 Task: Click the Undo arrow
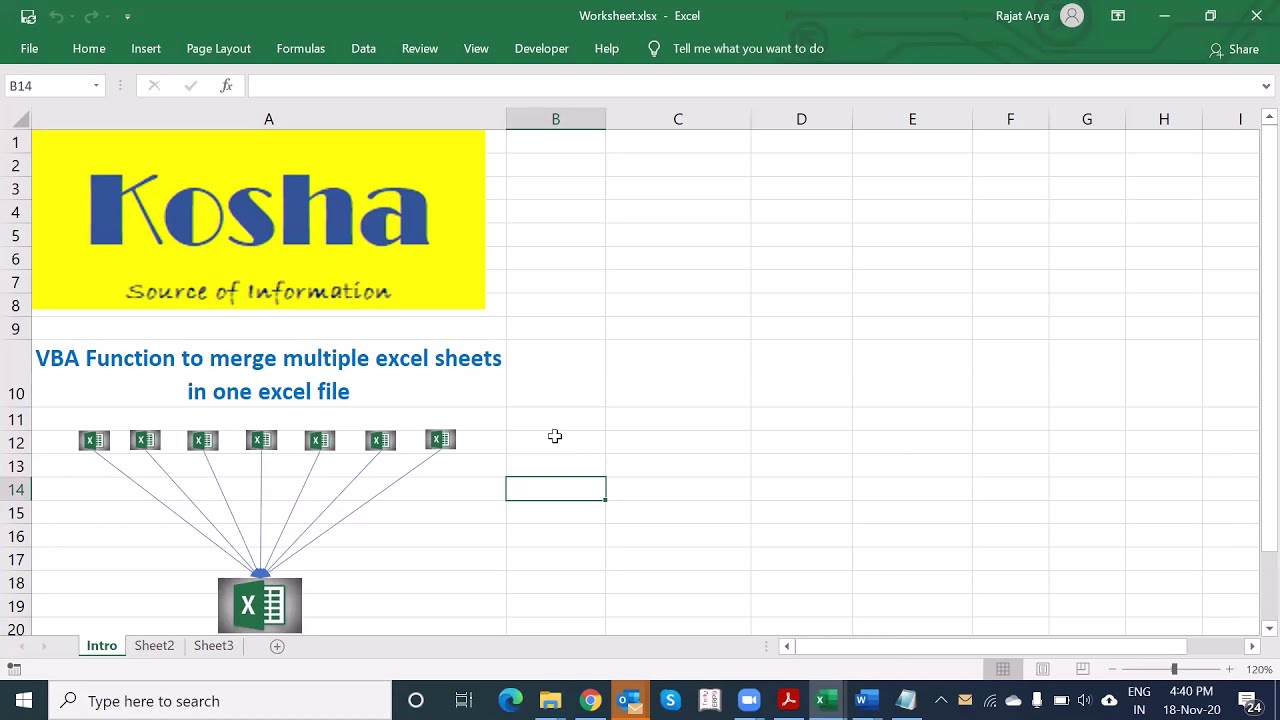57,16
